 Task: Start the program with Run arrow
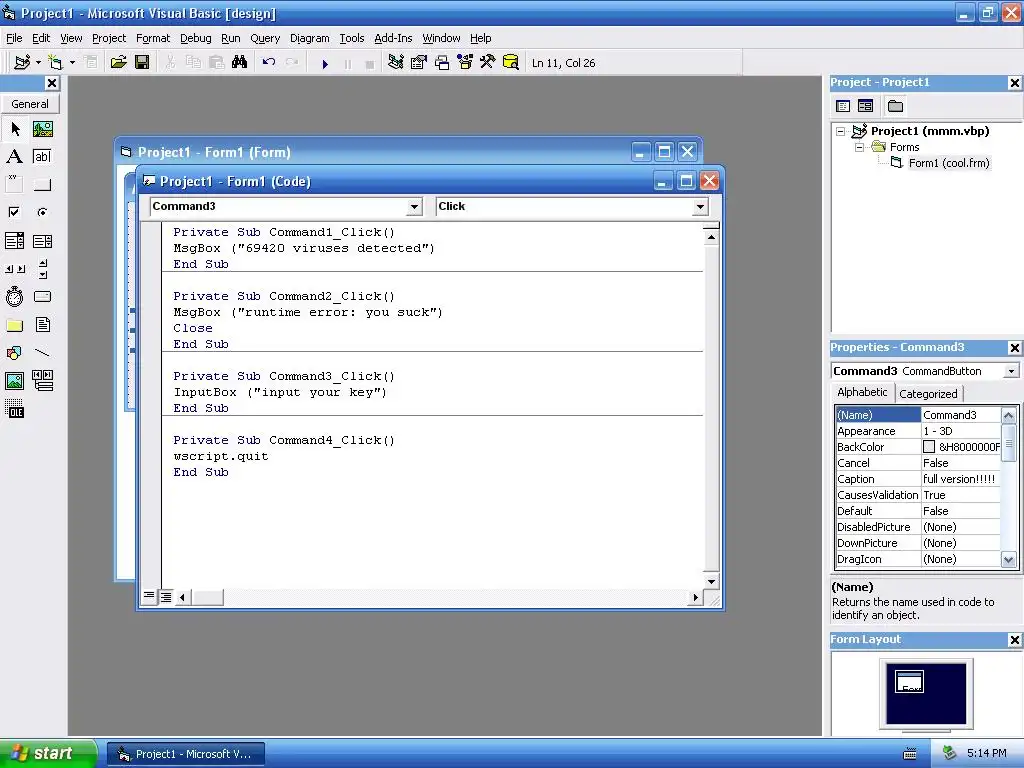coord(325,63)
